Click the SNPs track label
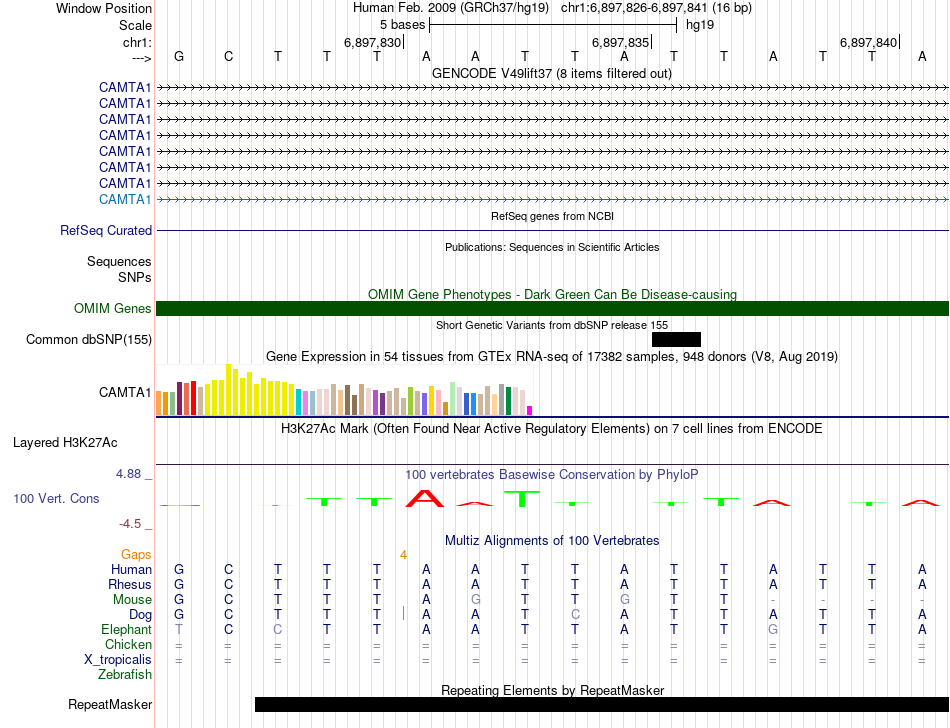This screenshot has width=950, height=728. (x=135, y=277)
